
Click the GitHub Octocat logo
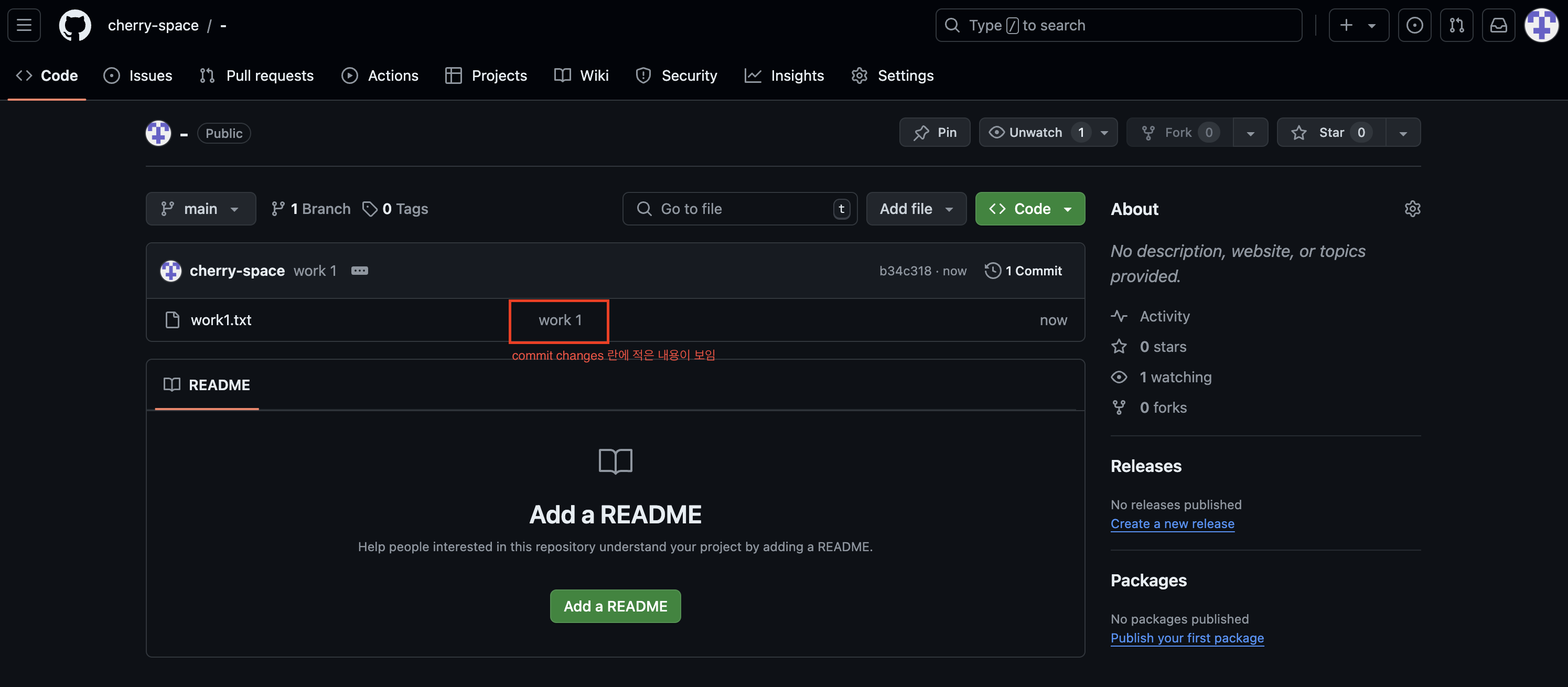(x=75, y=25)
